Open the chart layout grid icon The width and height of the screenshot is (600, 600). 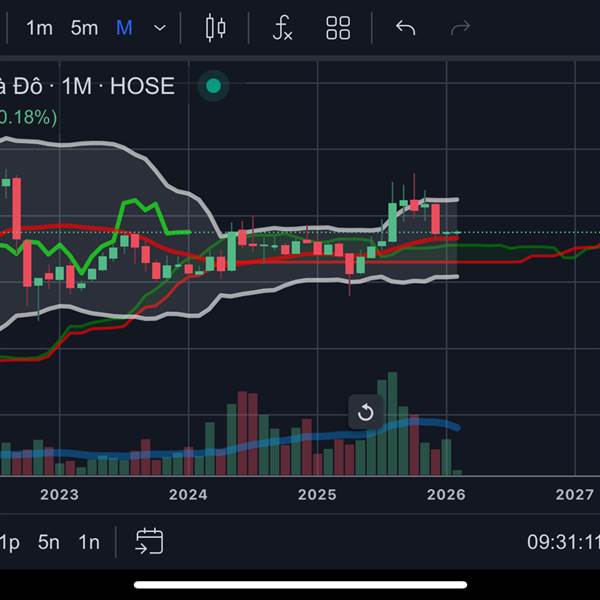338,28
